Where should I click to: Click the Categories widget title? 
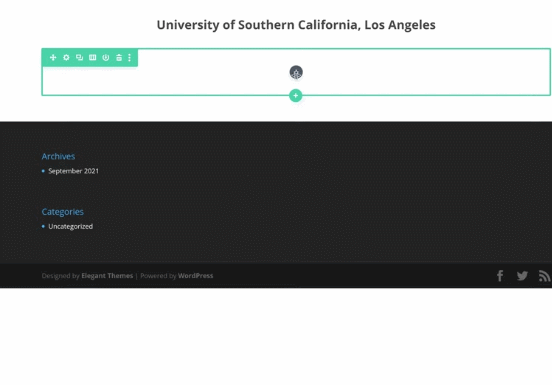coord(63,212)
